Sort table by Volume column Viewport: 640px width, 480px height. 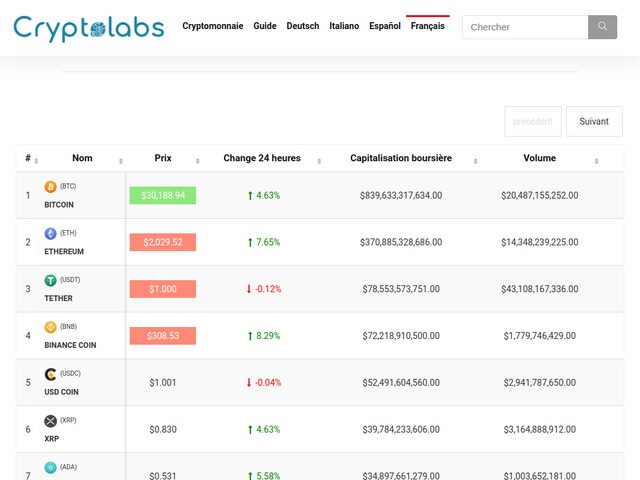pos(539,158)
